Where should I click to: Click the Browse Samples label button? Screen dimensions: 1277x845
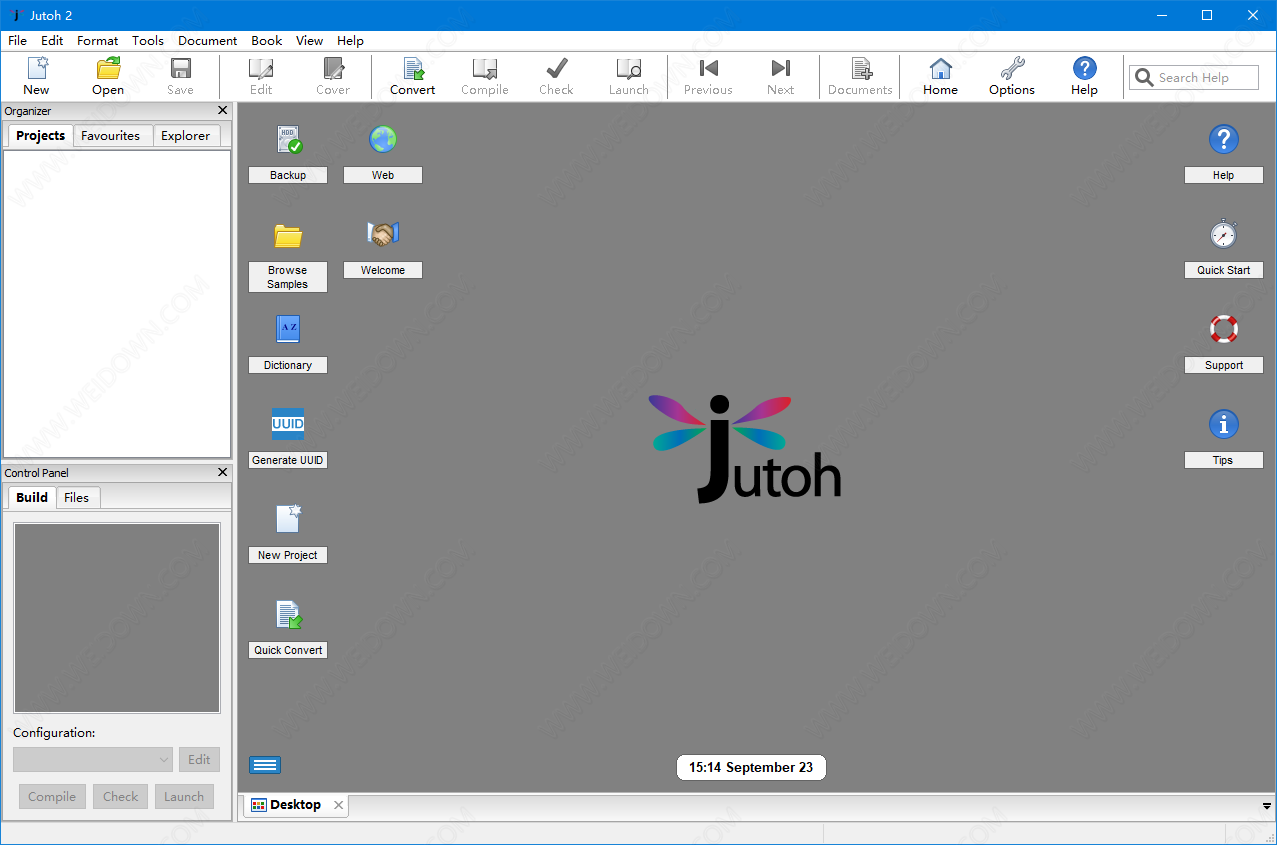[288, 277]
